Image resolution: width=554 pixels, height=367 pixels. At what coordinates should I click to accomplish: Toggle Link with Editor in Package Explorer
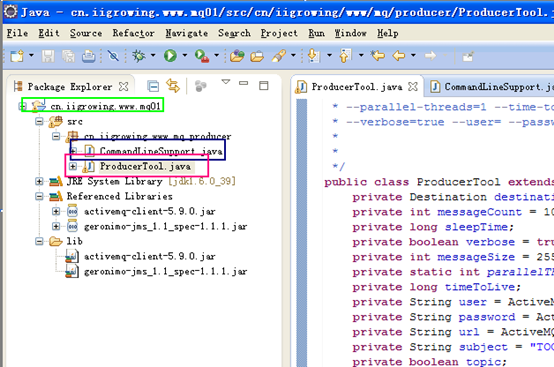point(173,86)
